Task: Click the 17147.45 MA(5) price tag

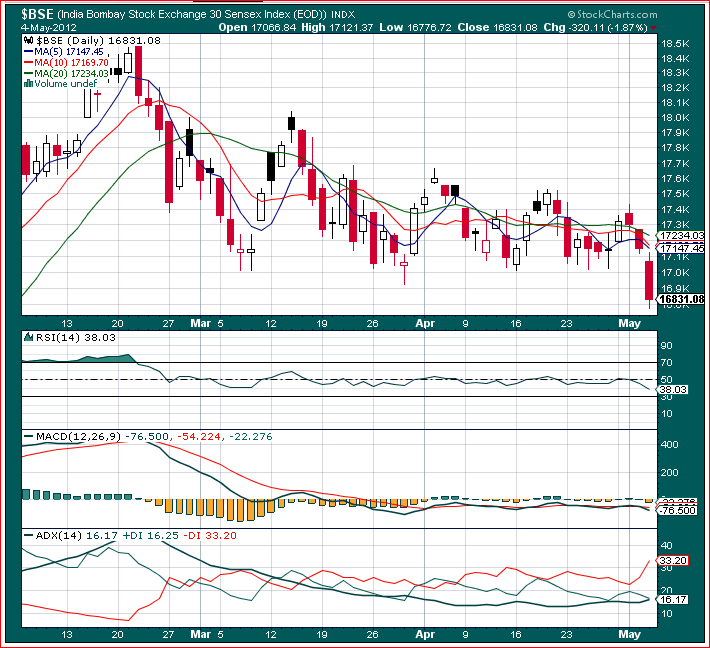Action: point(681,248)
